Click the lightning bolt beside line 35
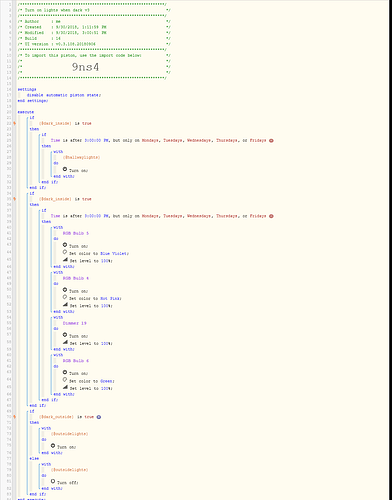 14,199
